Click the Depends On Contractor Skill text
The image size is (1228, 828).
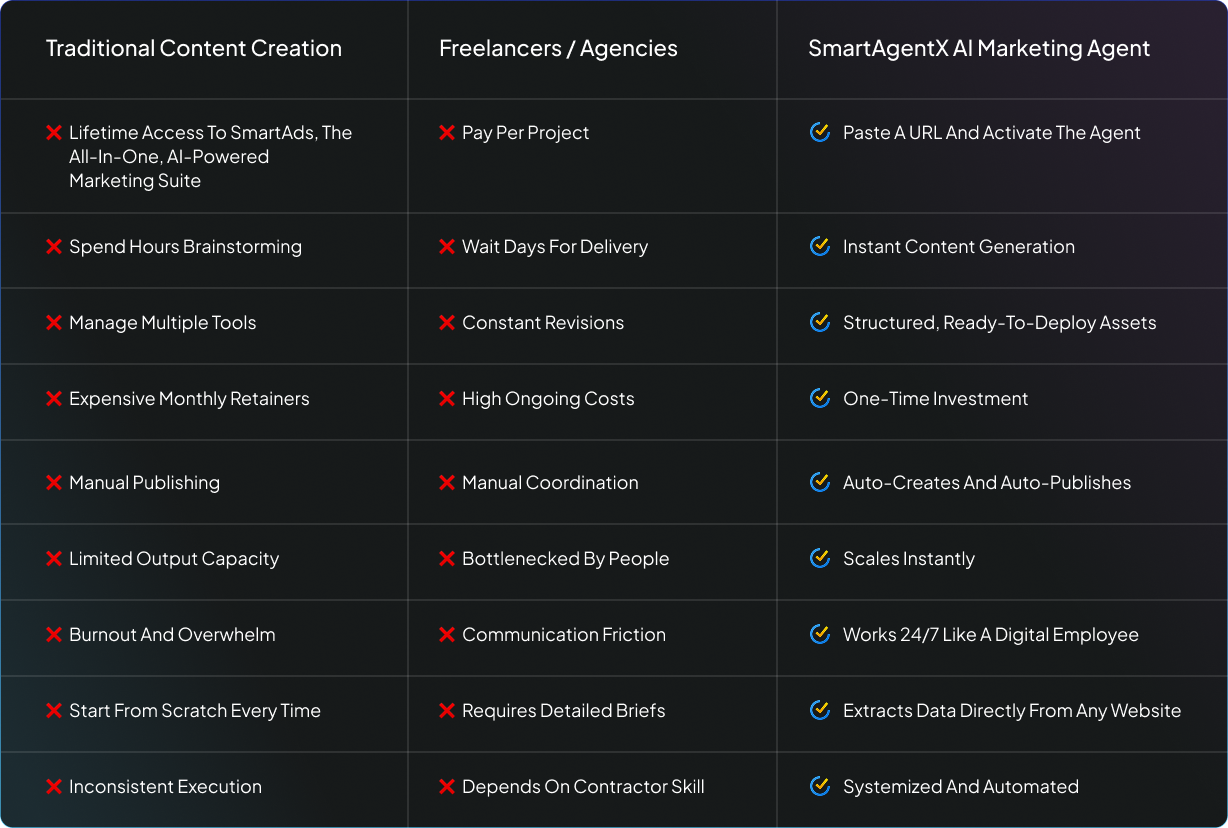583,786
